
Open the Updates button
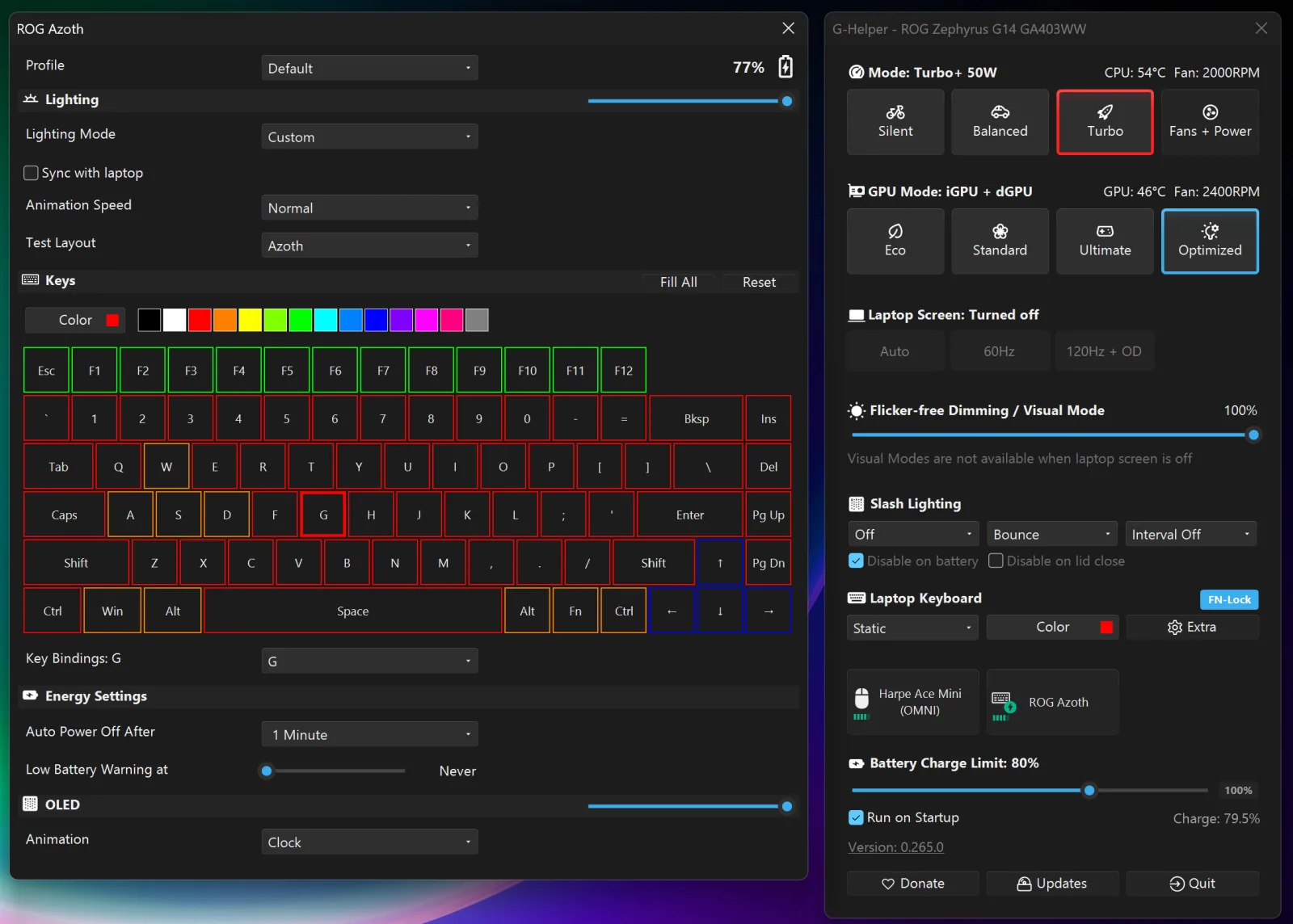(1052, 883)
